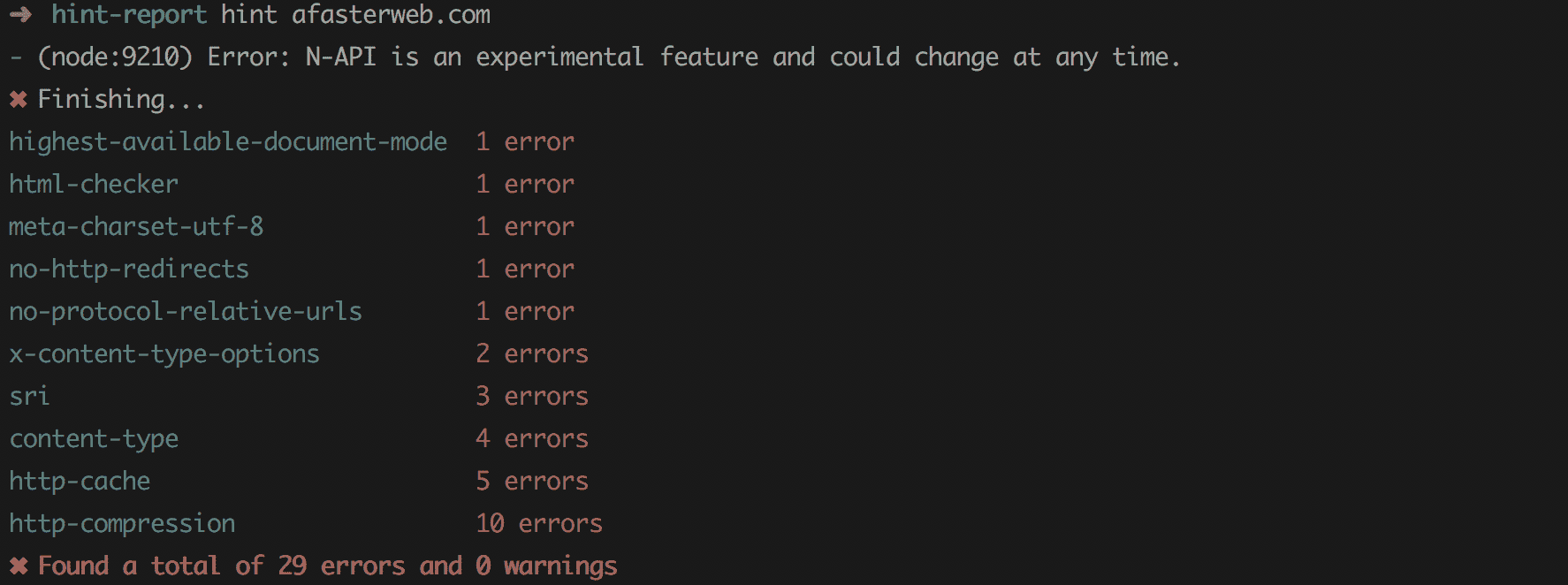Click the sri hint name

click(29, 396)
